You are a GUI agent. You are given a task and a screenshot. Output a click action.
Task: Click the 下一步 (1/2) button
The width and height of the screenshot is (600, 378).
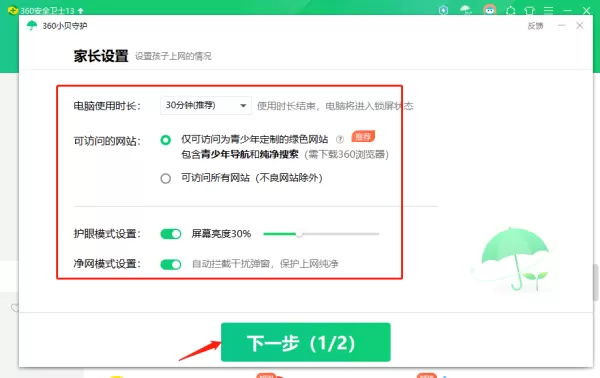[306, 342]
